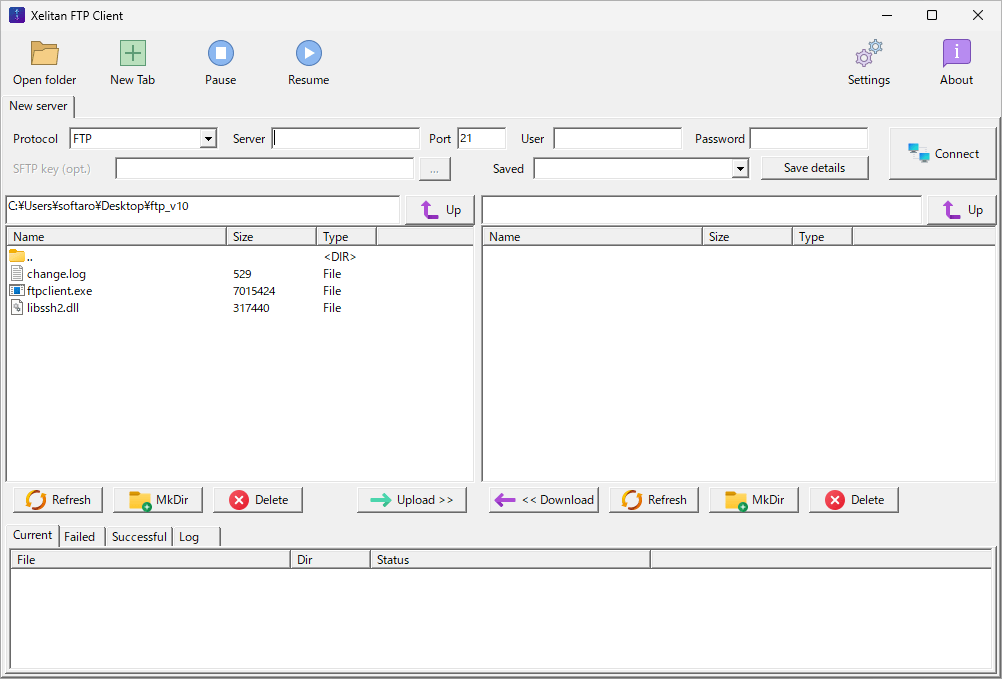
Task: Open the Protocol dropdown
Action: (208, 139)
